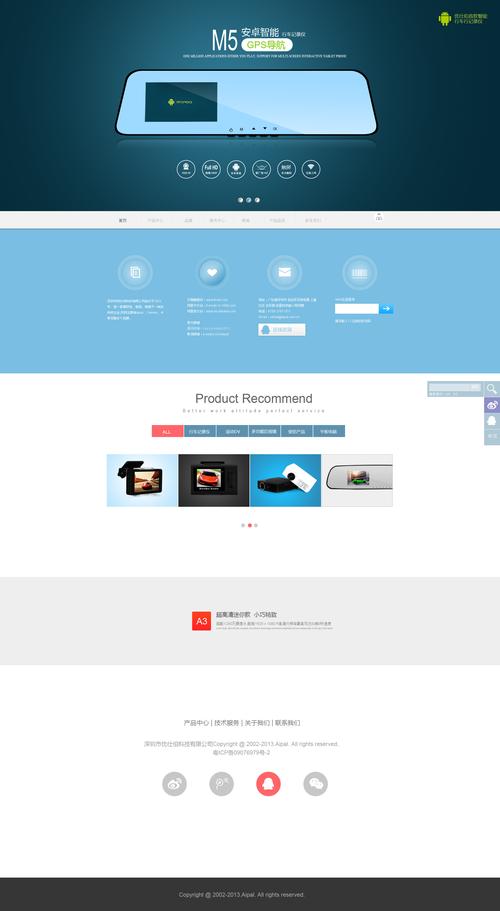The image size is (500, 911).
Task: Click the white query input field
Action: [357, 309]
